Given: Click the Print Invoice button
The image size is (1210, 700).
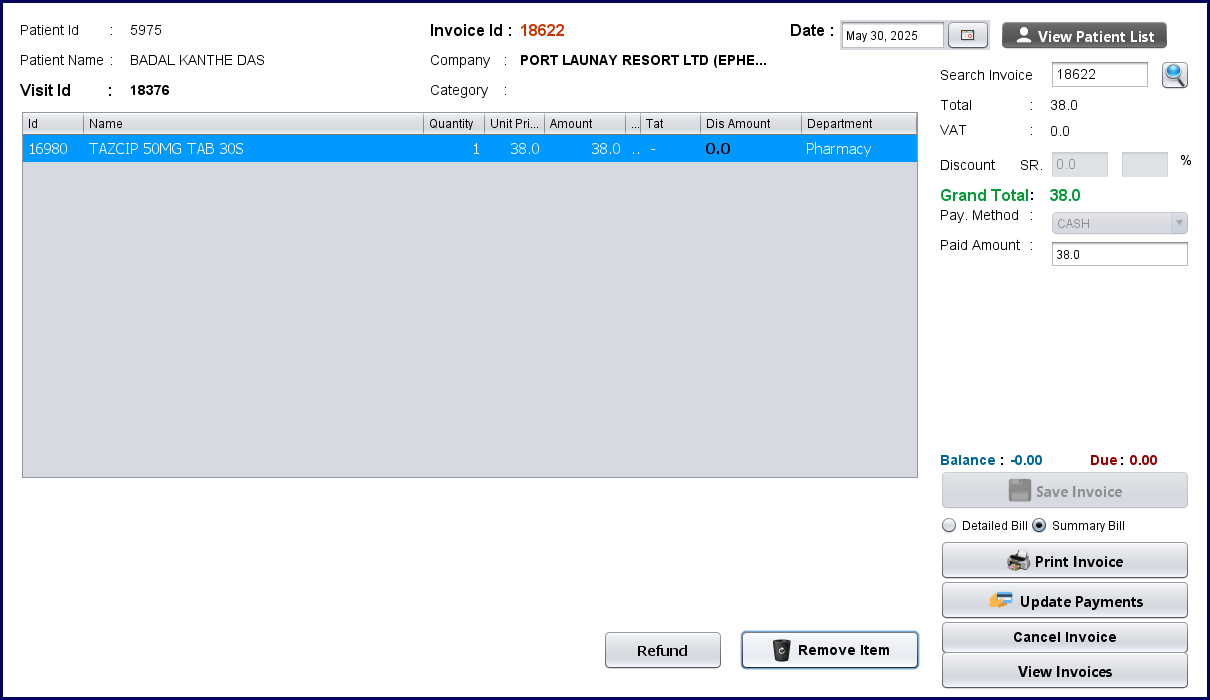Looking at the screenshot, I should [x=1064, y=561].
